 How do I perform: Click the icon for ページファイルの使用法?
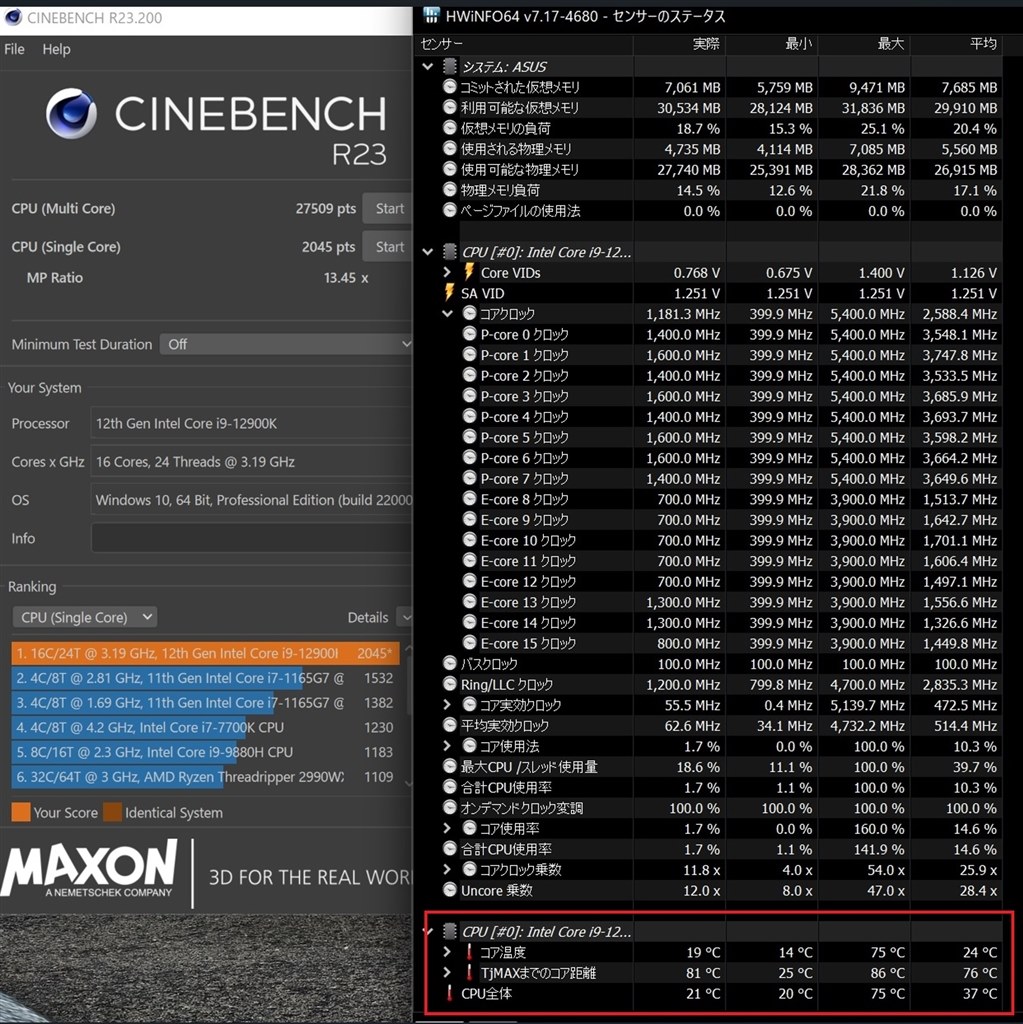(x=449, y=210)
